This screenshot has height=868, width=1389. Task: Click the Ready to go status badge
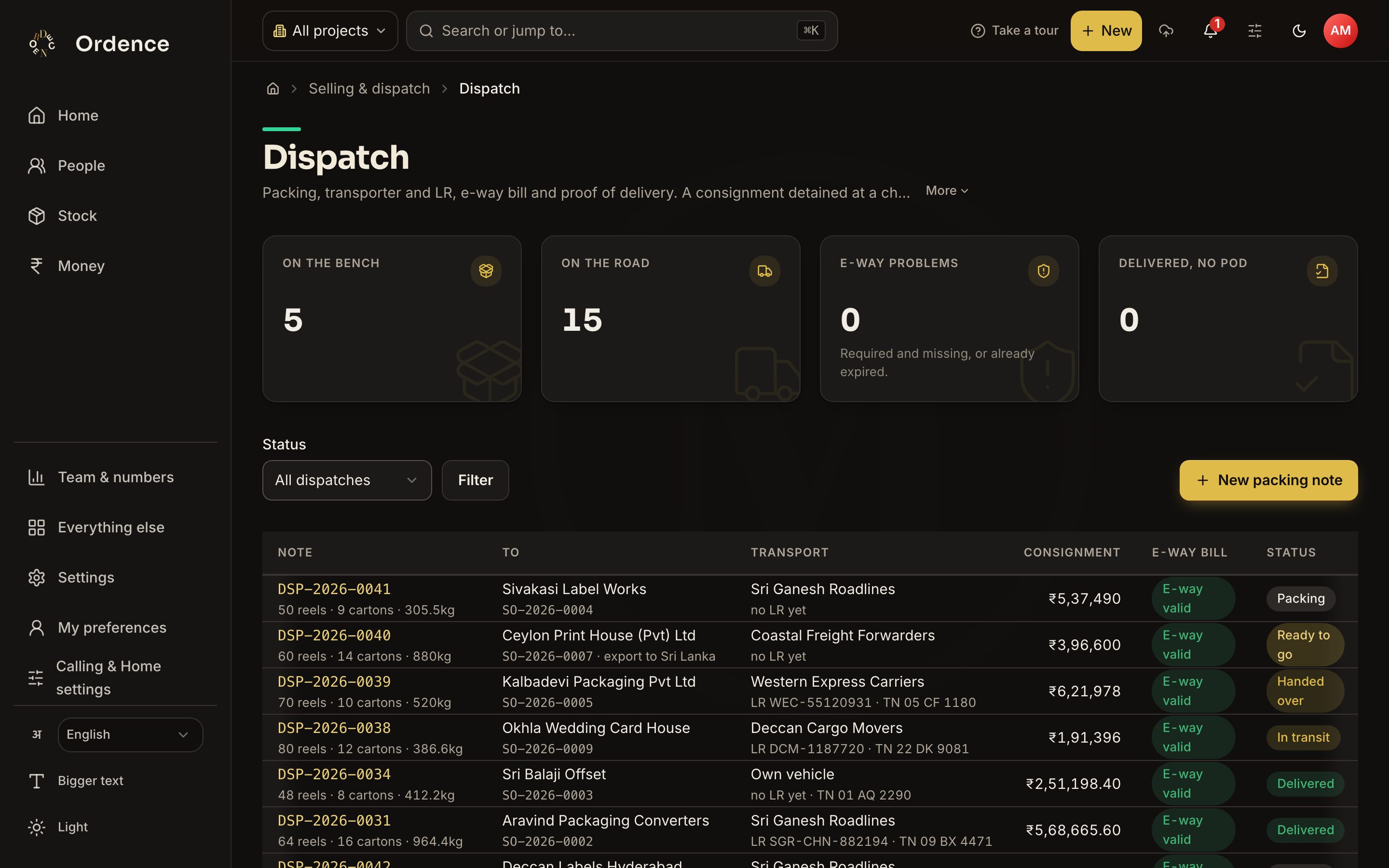(1305, 645)
